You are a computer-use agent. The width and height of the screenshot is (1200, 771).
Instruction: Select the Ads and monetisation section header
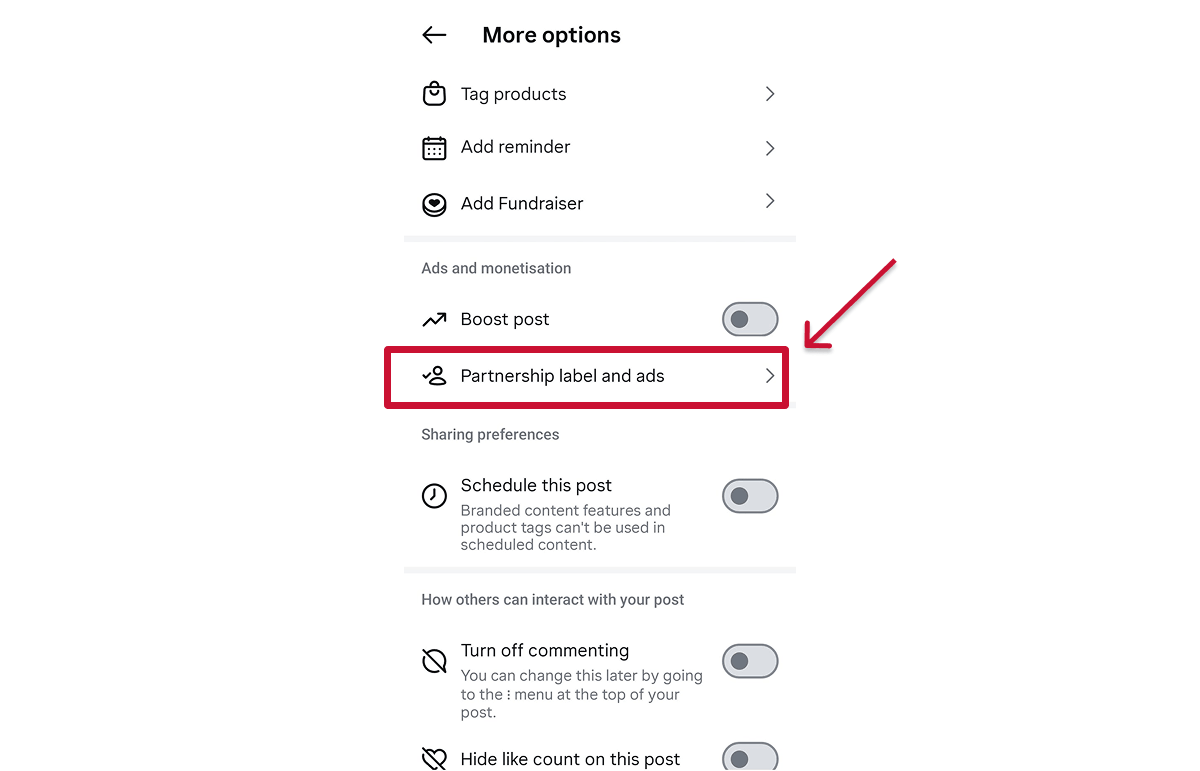click(x=496, y=268)
